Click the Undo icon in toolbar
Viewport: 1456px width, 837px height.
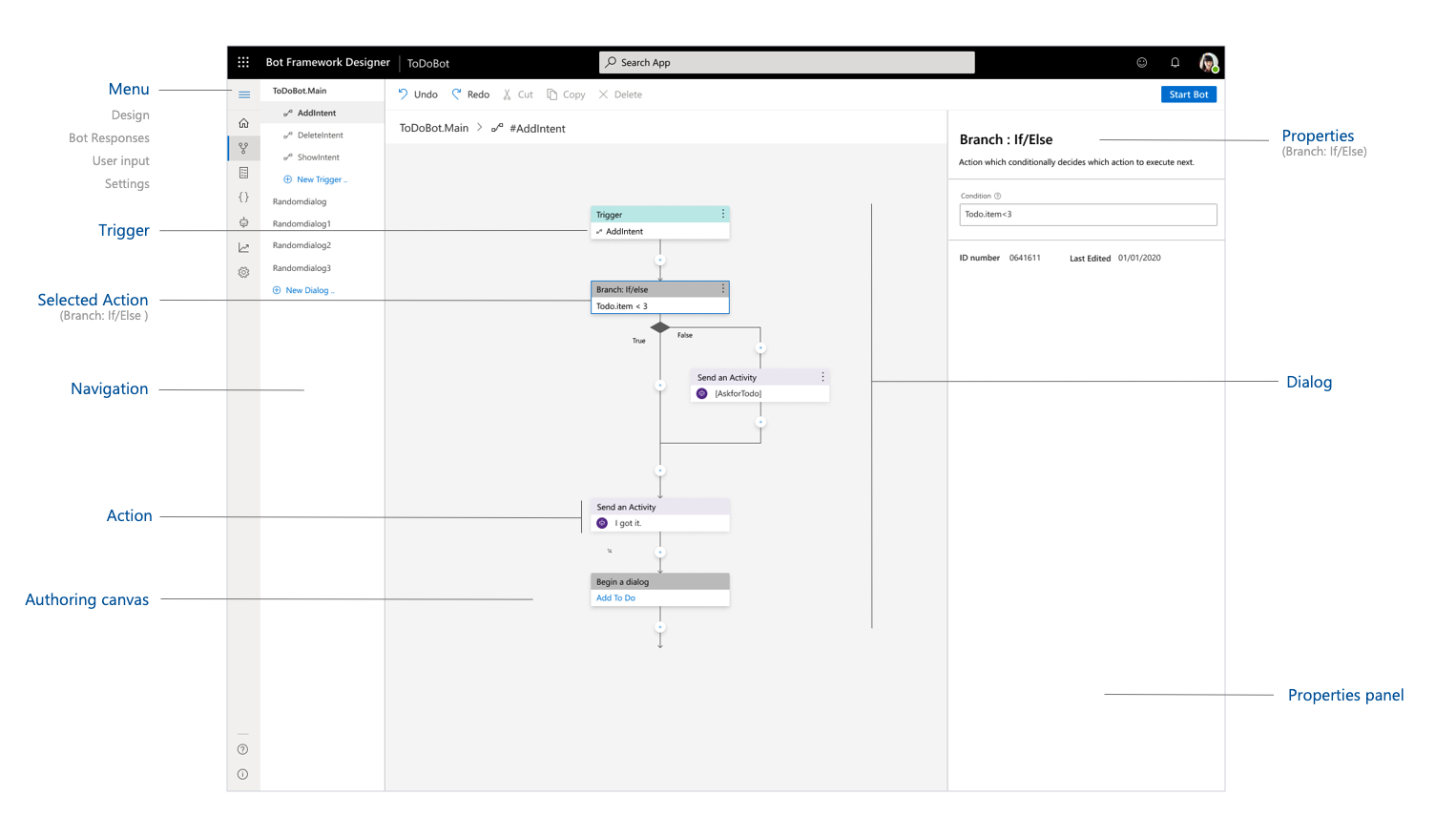pos(405,94)
